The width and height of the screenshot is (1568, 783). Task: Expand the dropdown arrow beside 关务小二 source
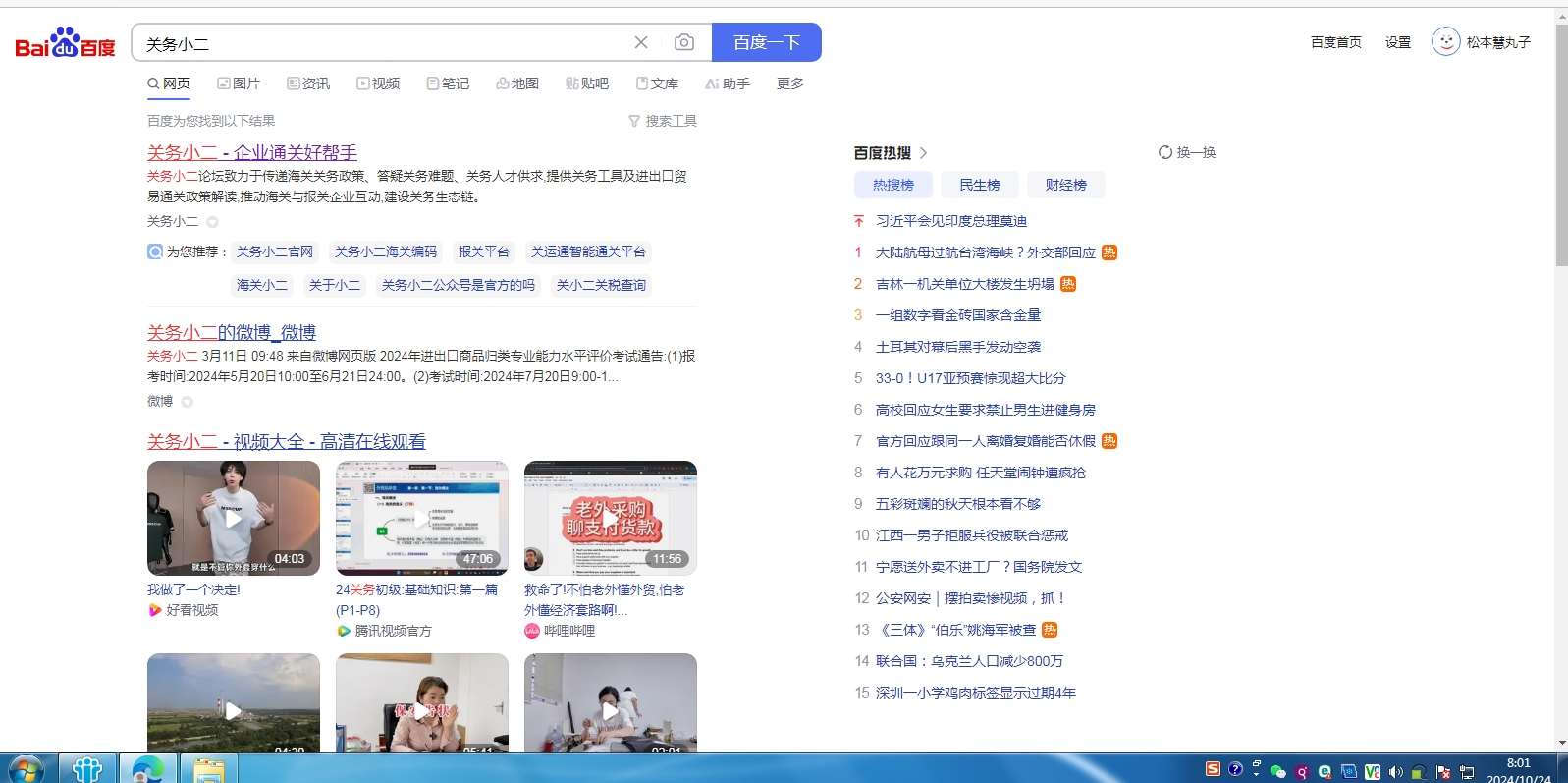point(212,222)
